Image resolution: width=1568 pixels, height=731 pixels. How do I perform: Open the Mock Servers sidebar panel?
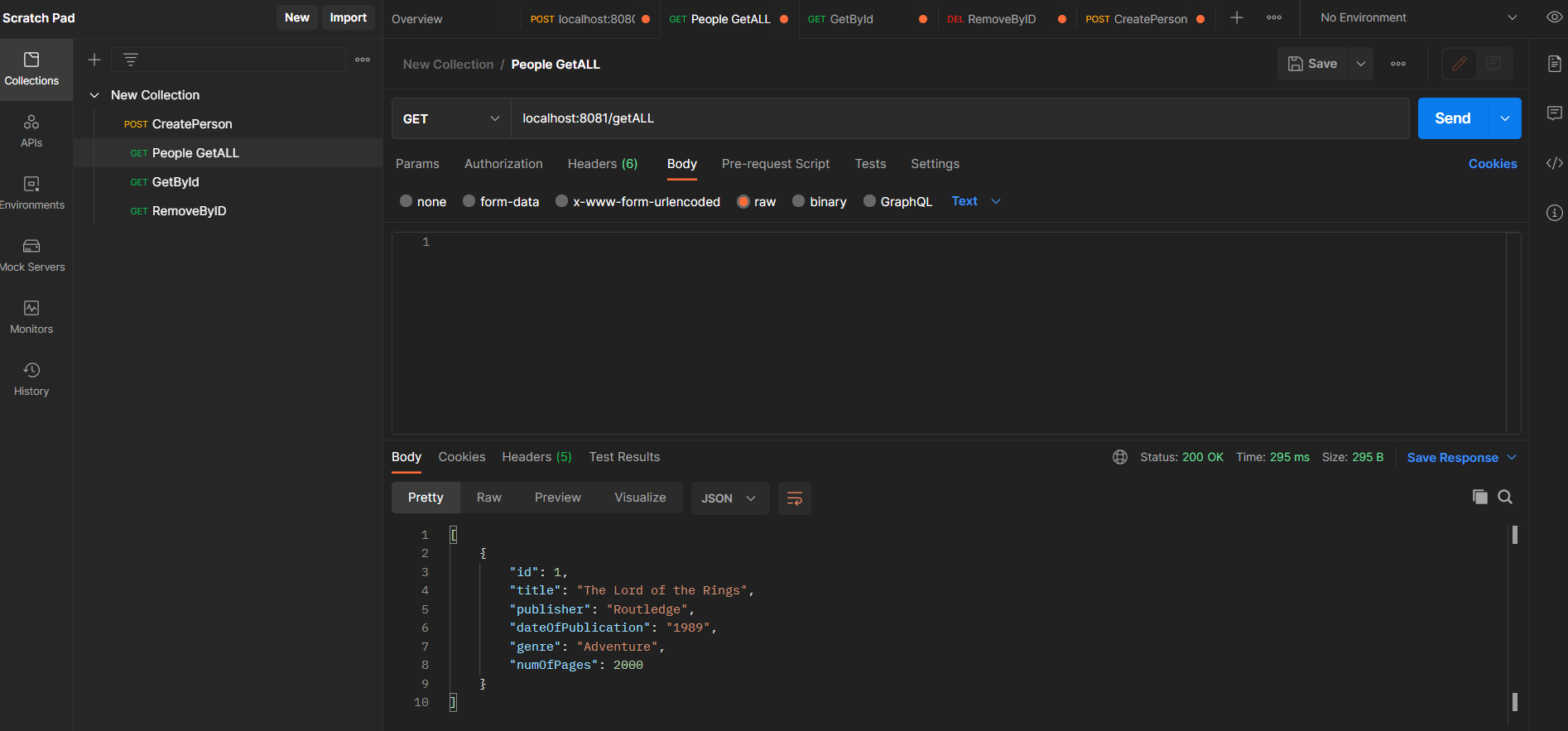31,256
